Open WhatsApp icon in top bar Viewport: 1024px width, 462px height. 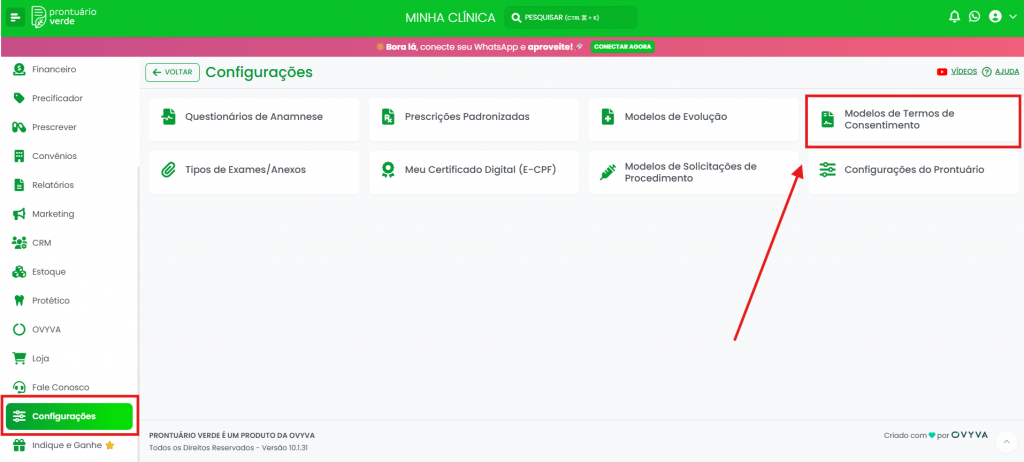coord(974,17)
